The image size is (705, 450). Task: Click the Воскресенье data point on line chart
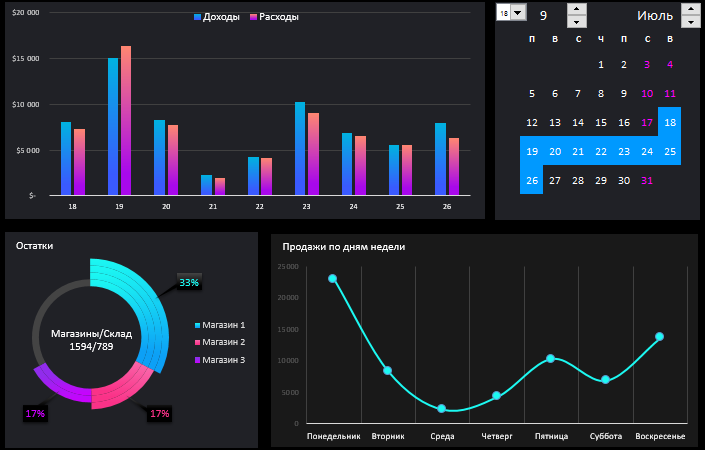coord(660,337)
